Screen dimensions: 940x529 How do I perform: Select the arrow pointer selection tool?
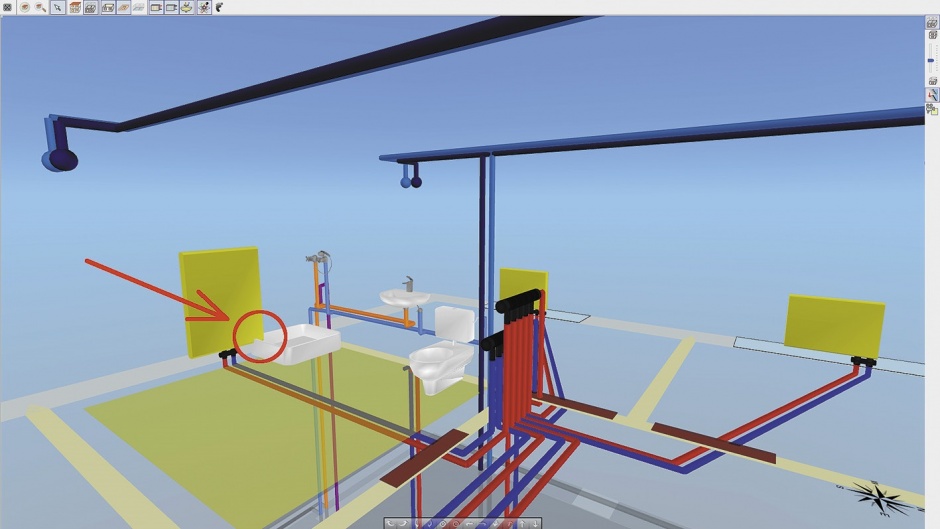click(x=58, y=7)
